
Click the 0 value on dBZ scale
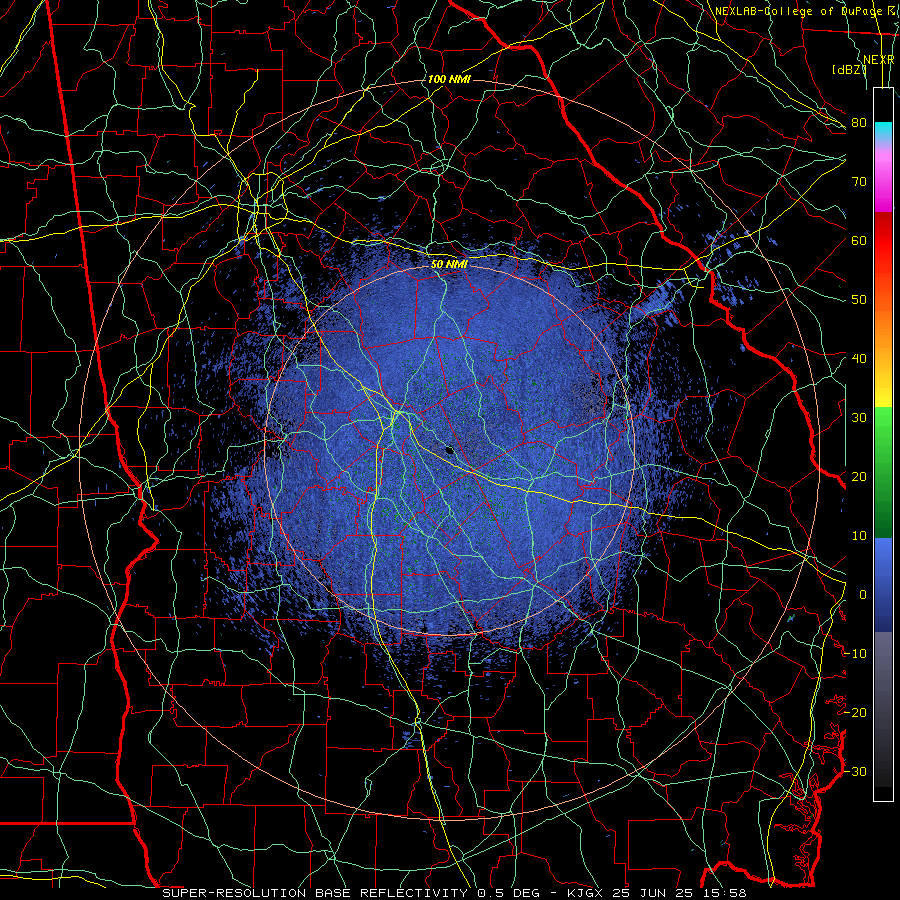click(862, 595)
